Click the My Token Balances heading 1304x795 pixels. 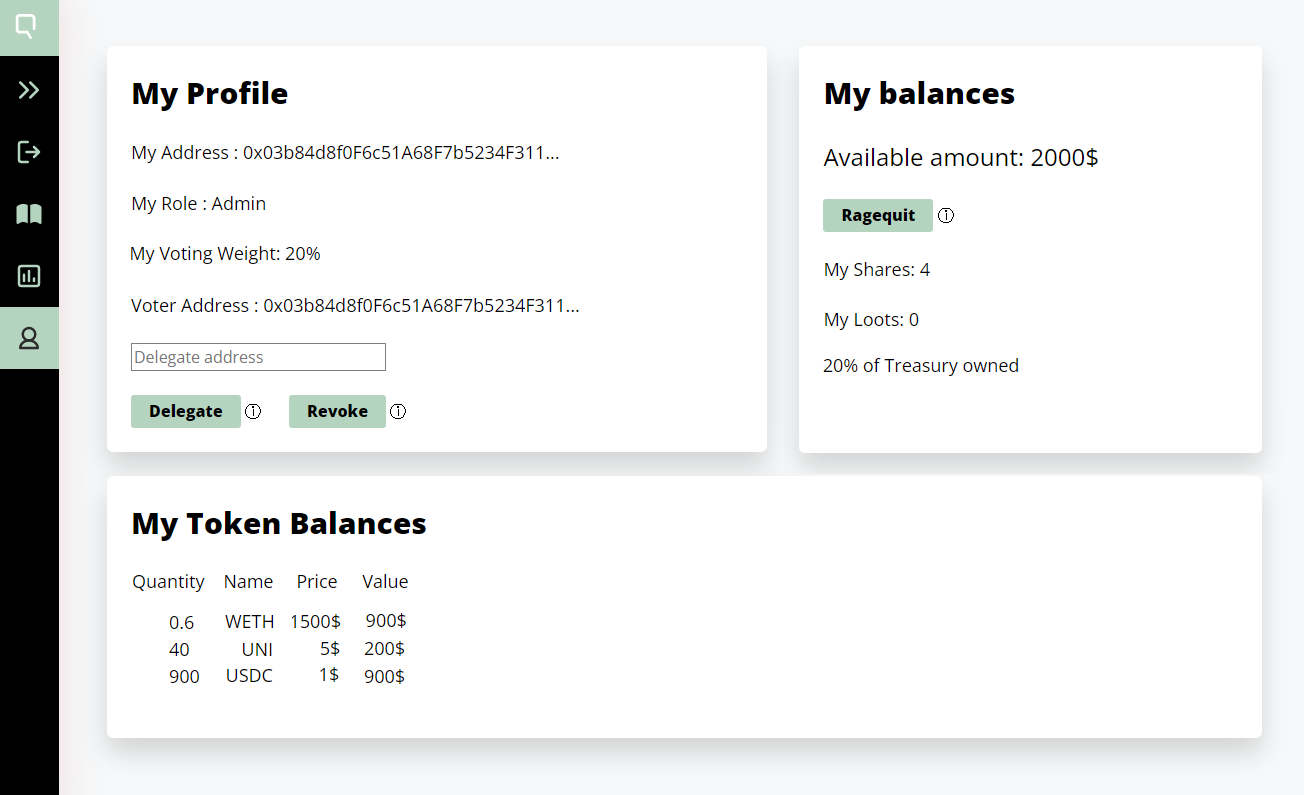click(279, 524)
